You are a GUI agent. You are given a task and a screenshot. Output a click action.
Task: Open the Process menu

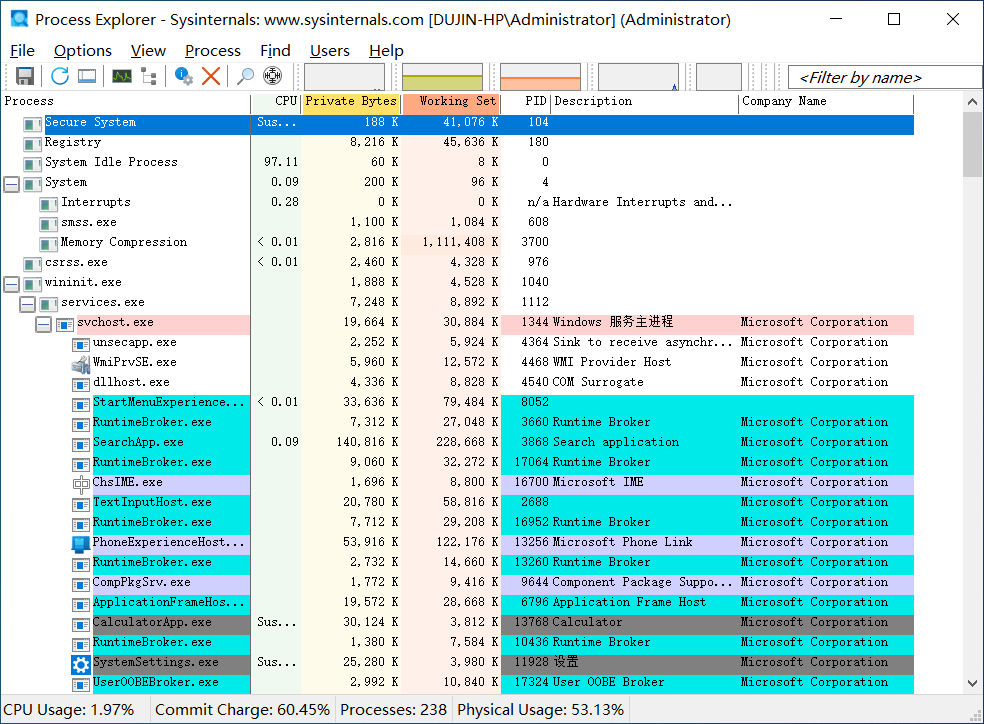click(212, 50)
